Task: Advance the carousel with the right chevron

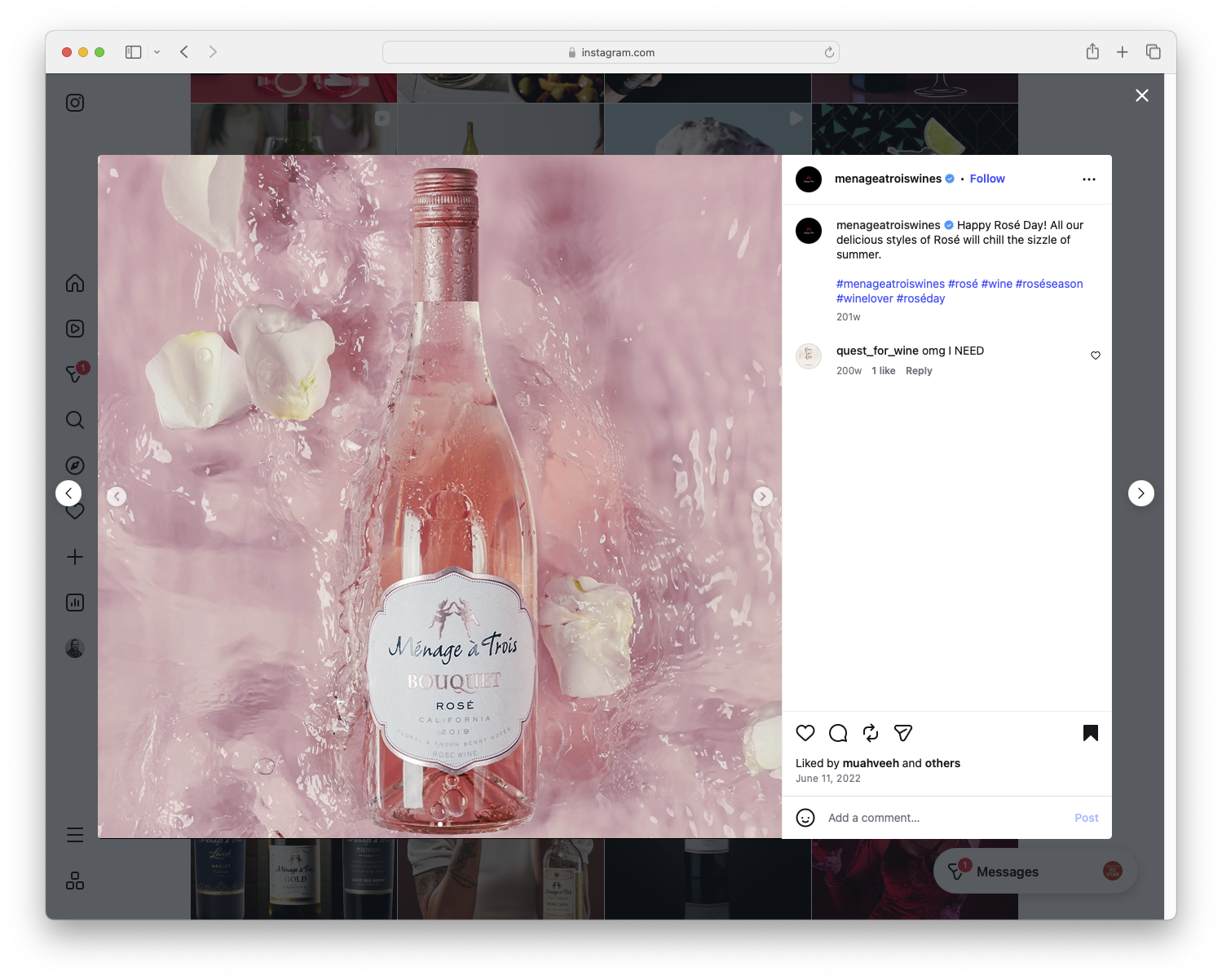Action: 763,496
